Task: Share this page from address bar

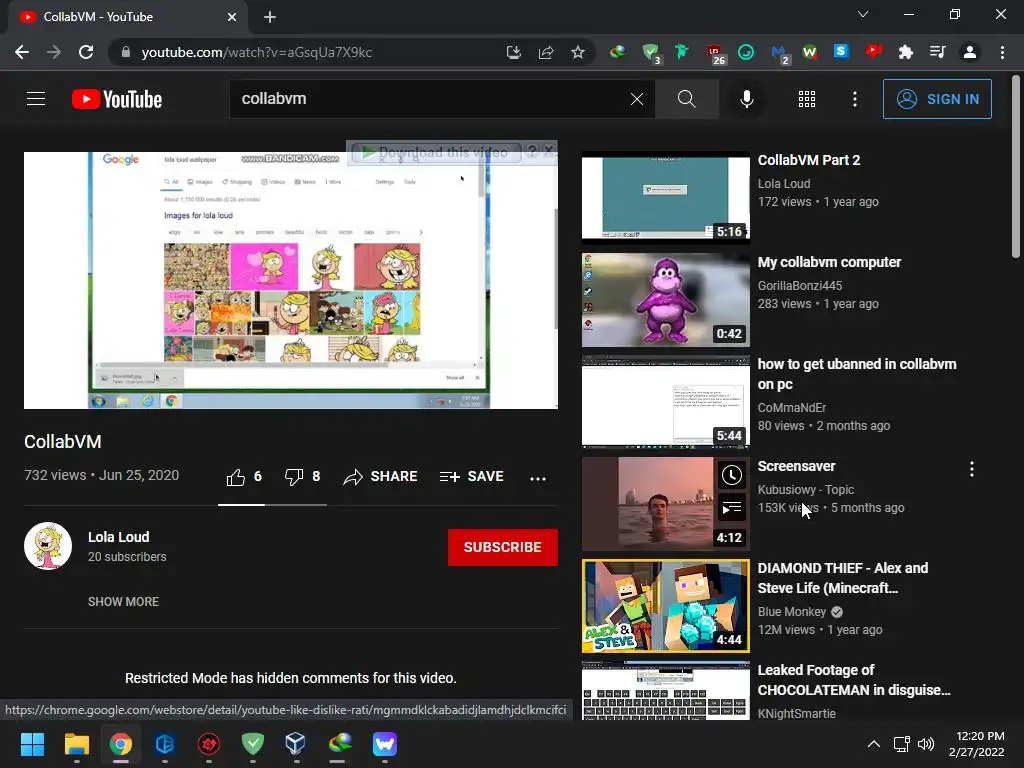Action: [x=546, y=52]
